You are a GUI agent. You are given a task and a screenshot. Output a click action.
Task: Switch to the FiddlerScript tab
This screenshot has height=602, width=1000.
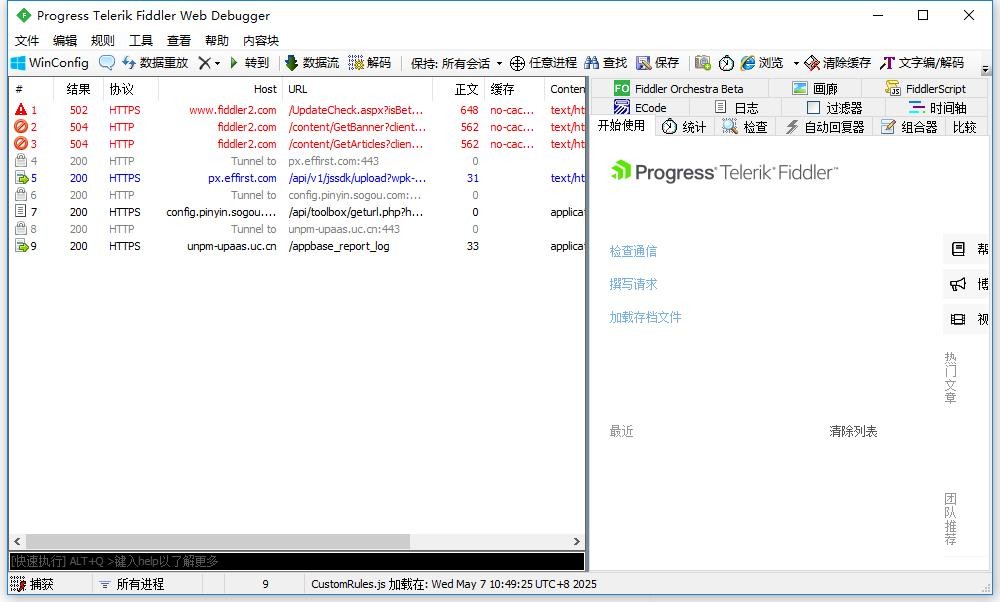click(x=925, y=89)
